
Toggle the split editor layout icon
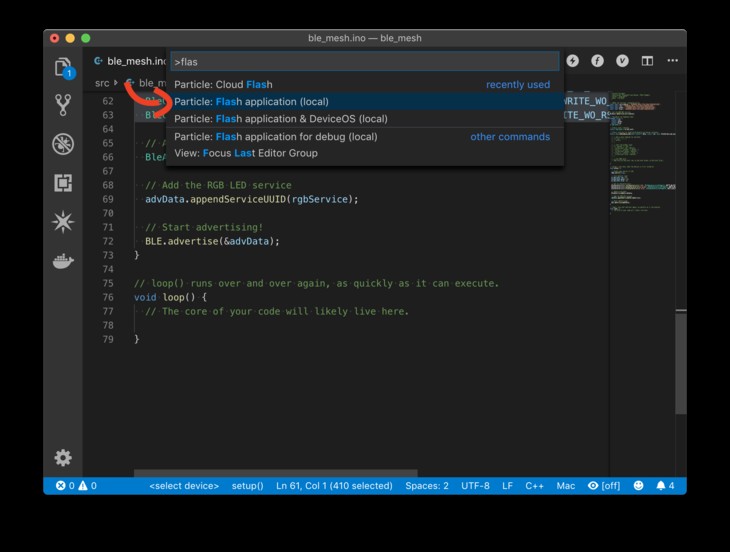(647, 61)
